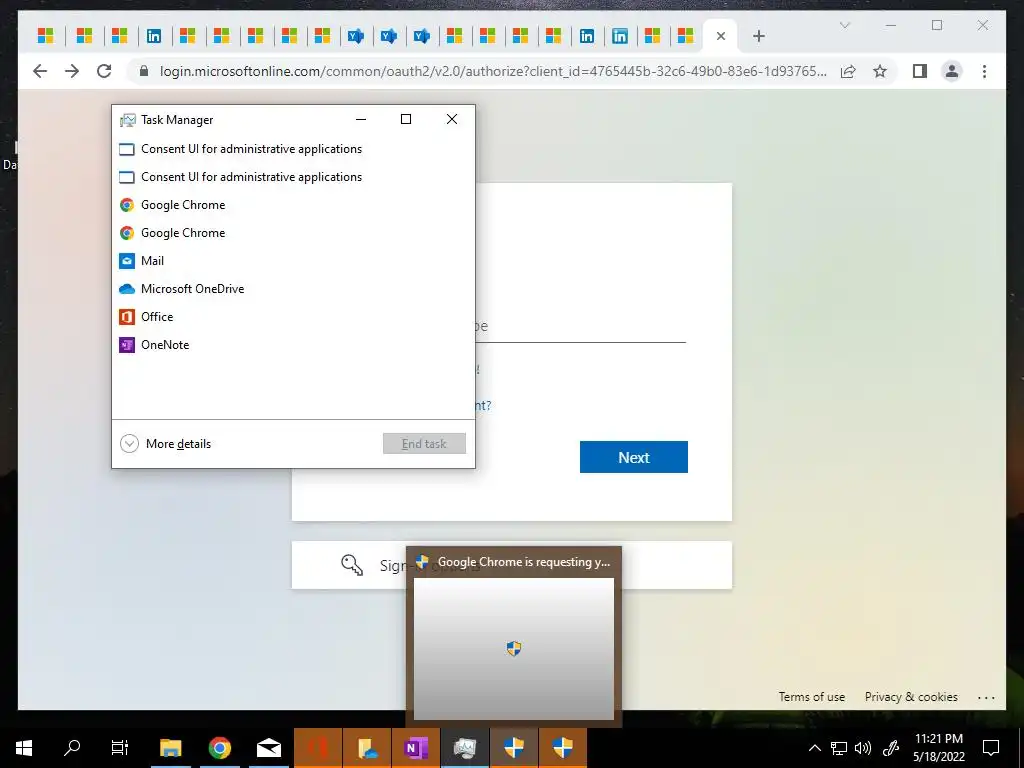This screenshot has height=768, width=1024.
Task: Click the share page icon in the address bar
Action: pos(848,71)
